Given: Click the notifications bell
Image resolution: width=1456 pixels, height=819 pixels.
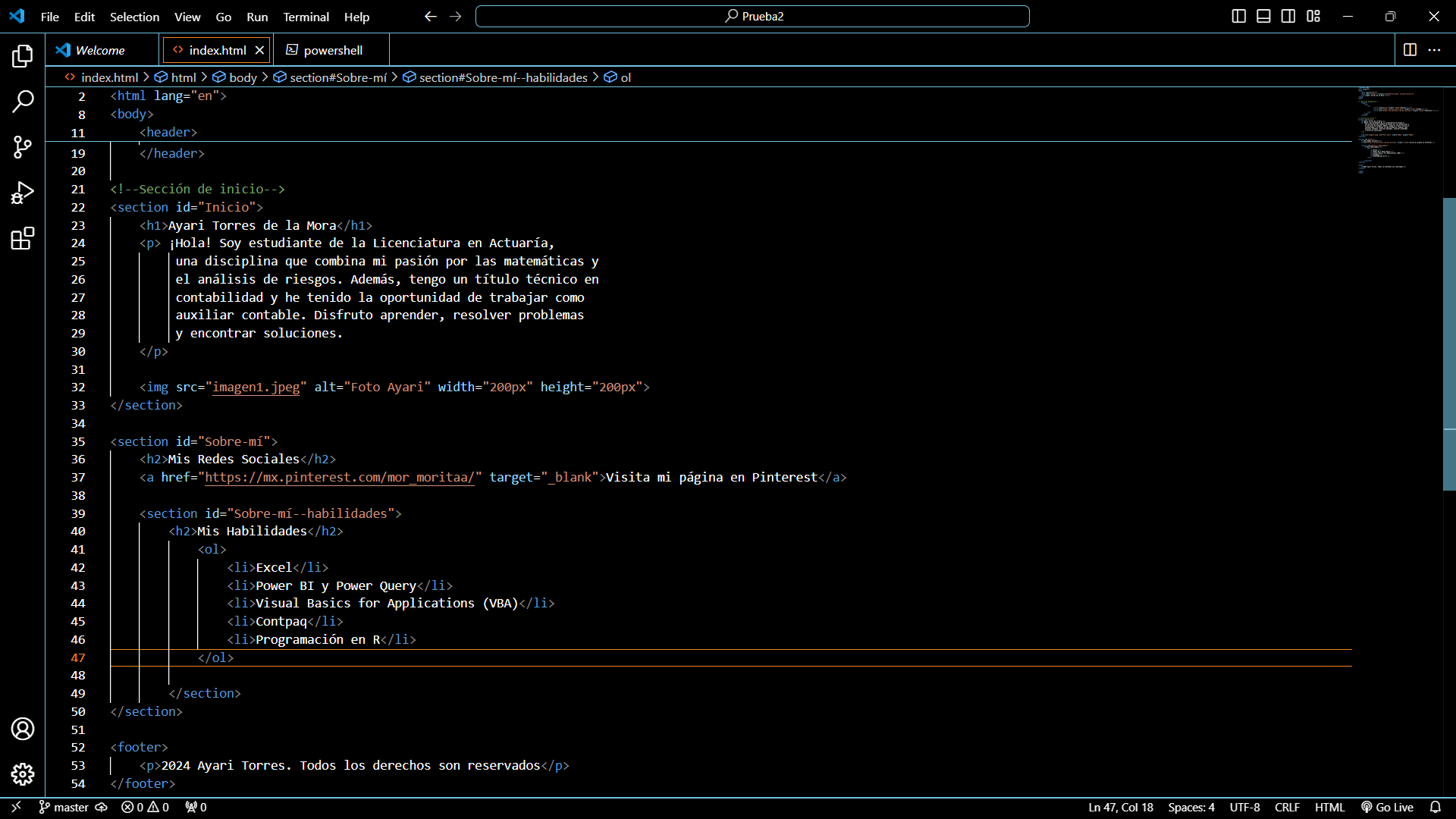Looking at the screenshot, I should pos(1438,807).
